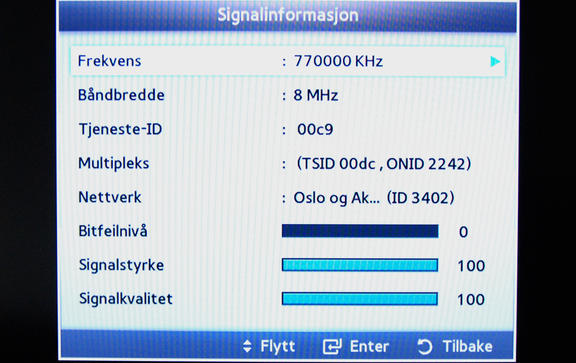Click the 00c9 service ID value

point(315,129)
